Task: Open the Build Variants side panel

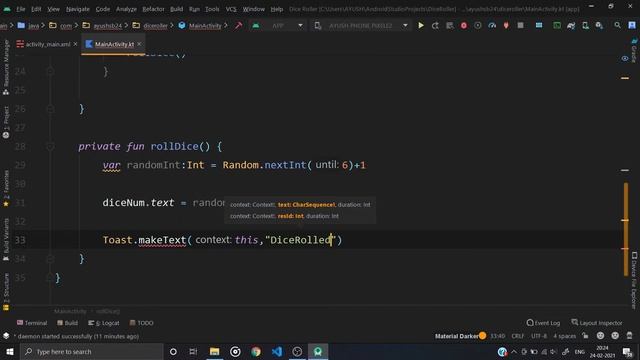Action: tap(6, 240)
